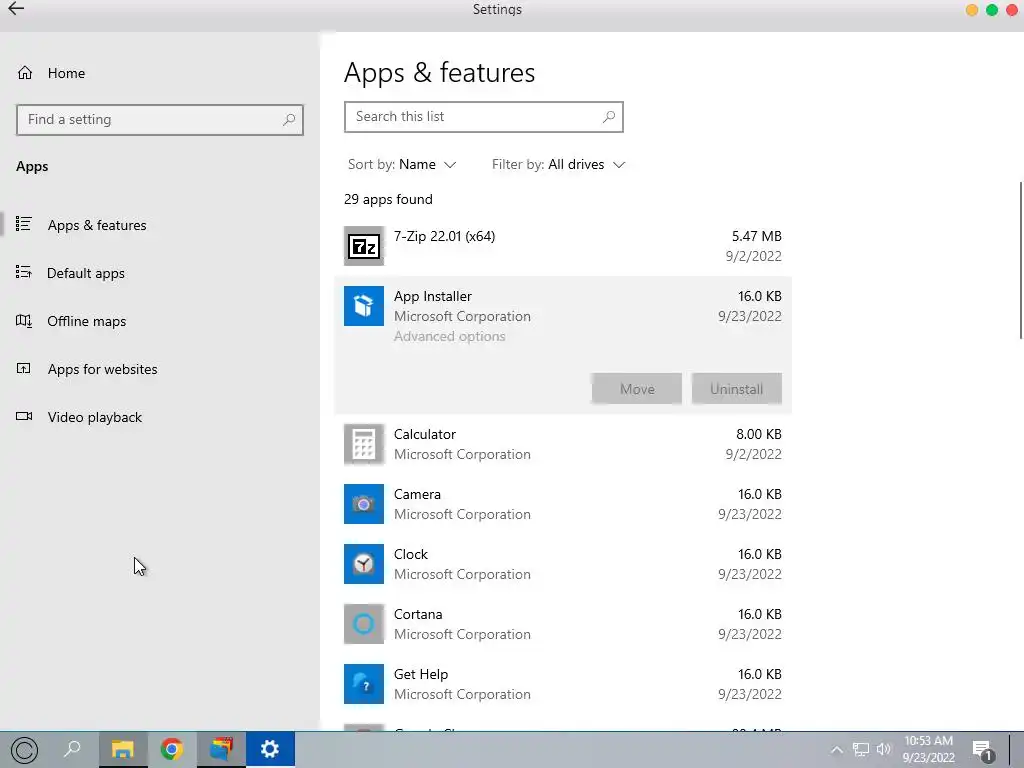
Task: Focus the Find a setting search box
Action: pyautogui.click(x=159, y=120)
